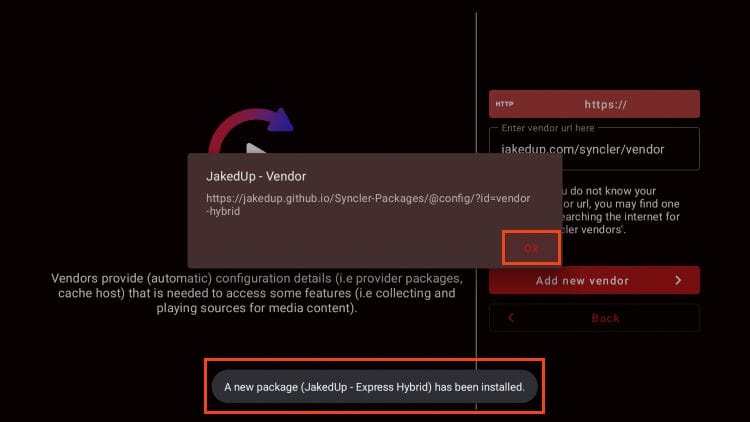Click the jakedup.github.io vendor URL text

click(368, 204)
